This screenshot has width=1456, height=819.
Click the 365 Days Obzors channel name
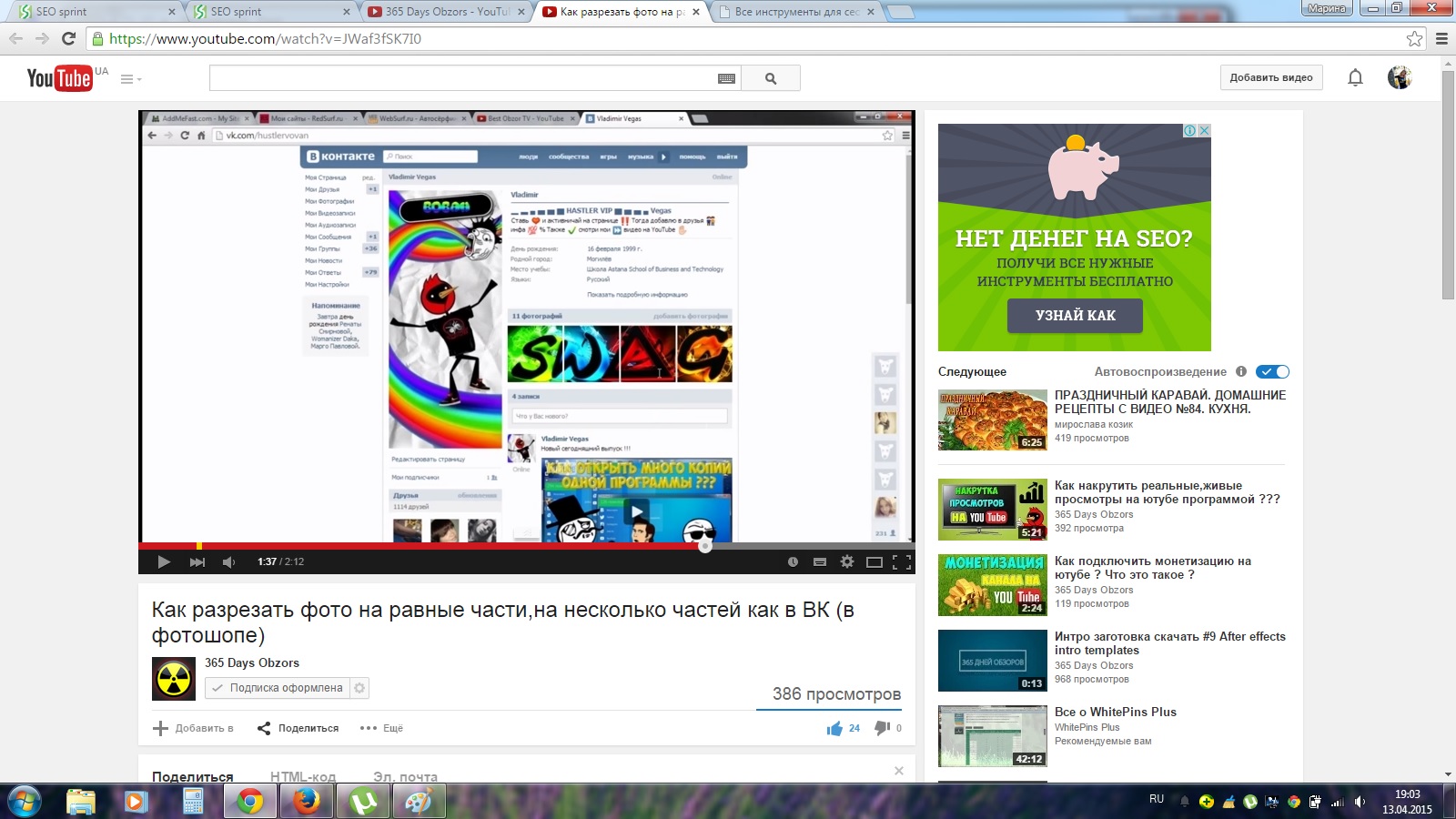pyautogui.click(x=252, y=662)
